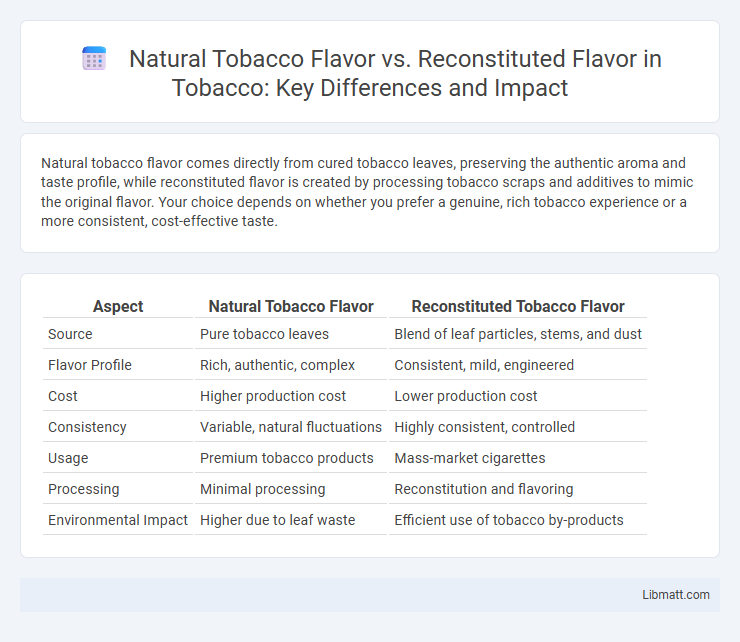Click the 'Usage' row label
Image resolution: width=740 pixels, height=642 pixels.
click(68, 458)
